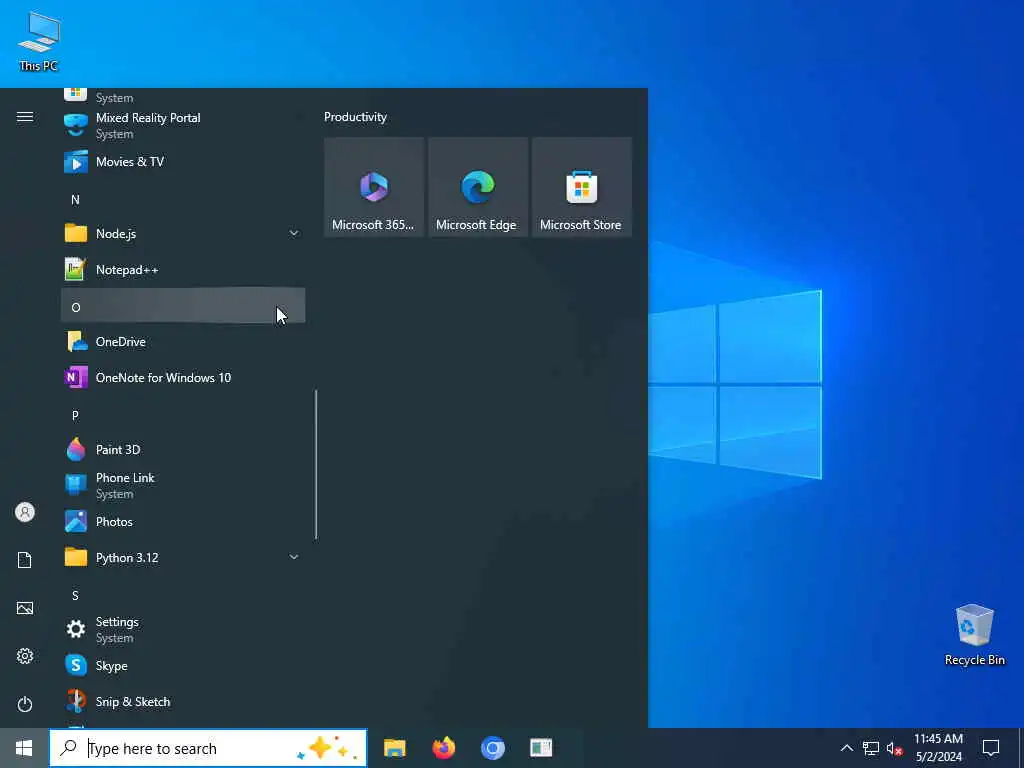
Task: Open Documents from Start sidebar
Action: click(x=25, y=560)
